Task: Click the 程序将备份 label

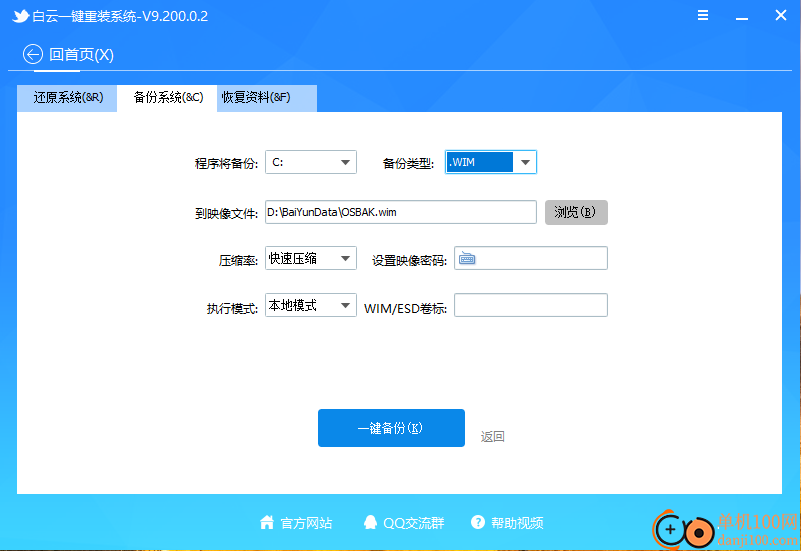Action: click(x=226, y=163)
